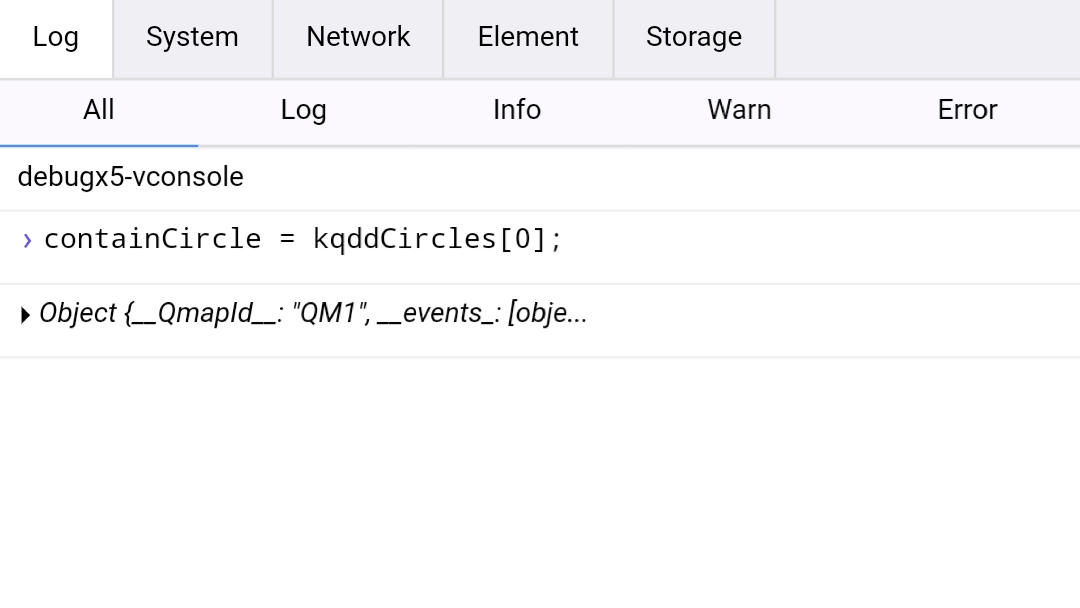Viewport: 1080px width, 608px height.
Task: Click the purple command prompt chevron
Action: (27, 240)
